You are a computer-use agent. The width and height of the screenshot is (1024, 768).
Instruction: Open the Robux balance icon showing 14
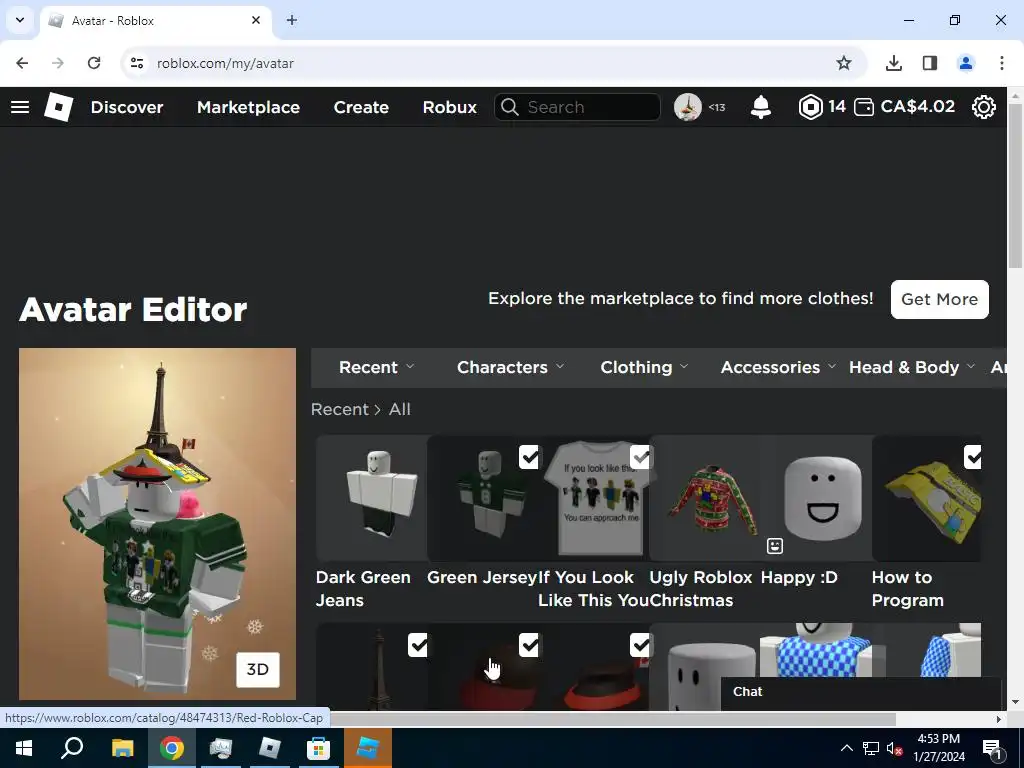[x=810, y=107]
